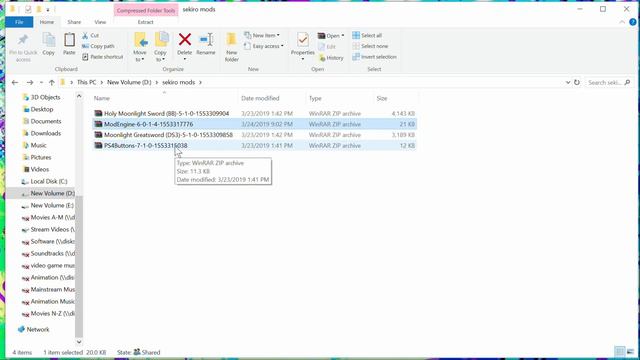Sort by the Type column header
Viewport: 640px width, 360px height.
click(340, 98)
